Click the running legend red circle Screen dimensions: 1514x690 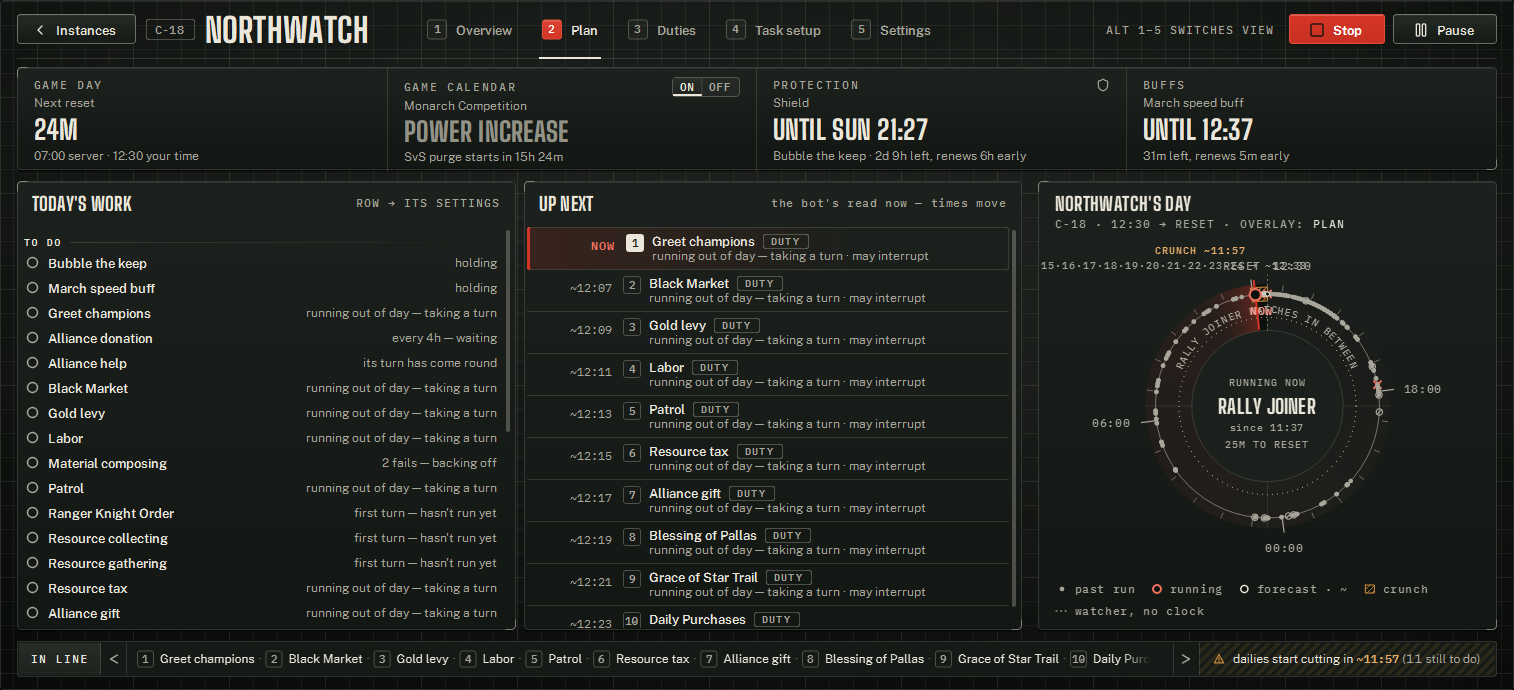click(1157, 589)
